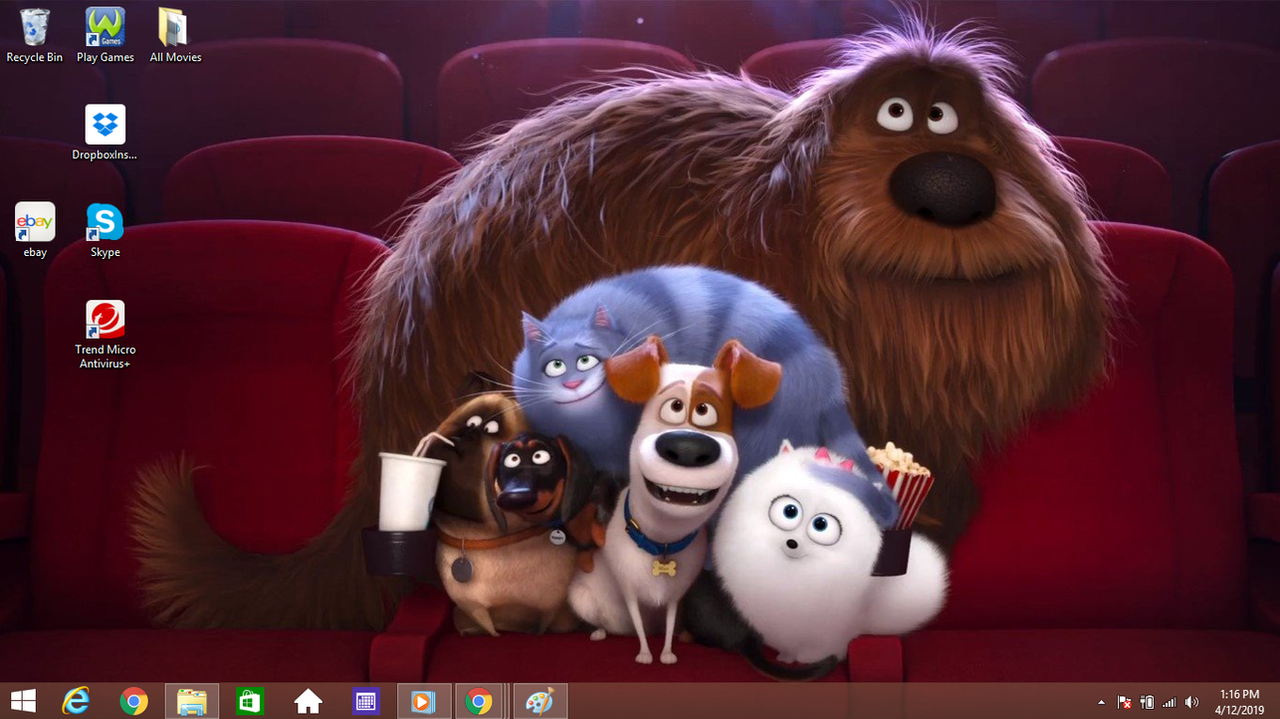Screen dimensions: 1280x719
Task: Select the Recycle Bin desktop icon
Action: click(x=34, y=36)
